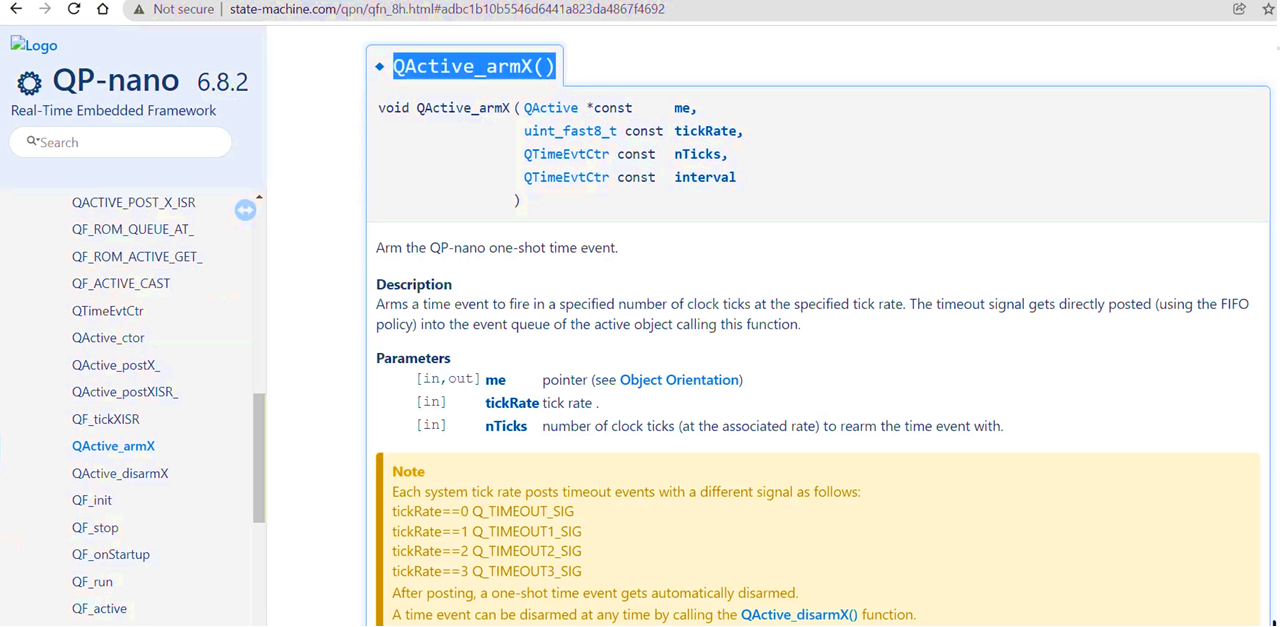Go back with the browser back arrow
Screen dimensions: 1280x627
(x=16, y=9)
